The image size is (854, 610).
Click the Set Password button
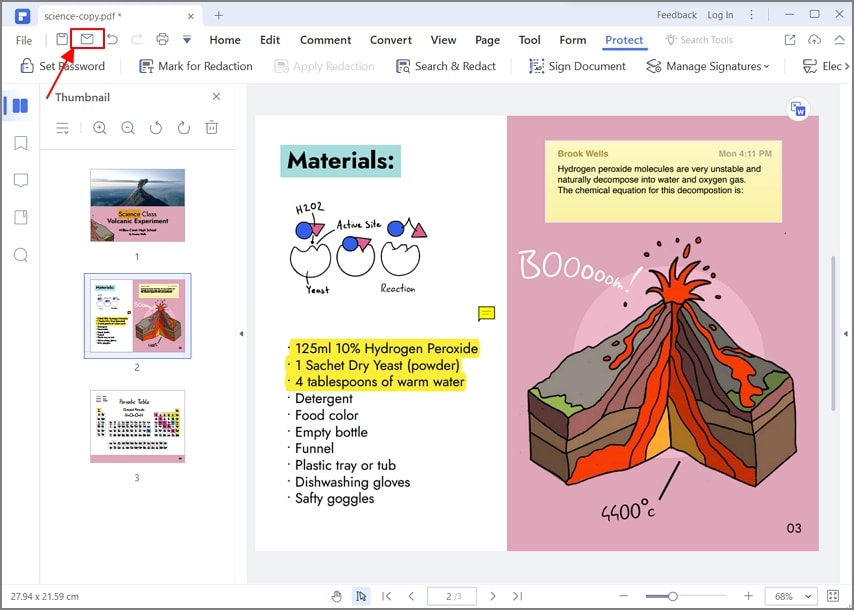point(64,66)
